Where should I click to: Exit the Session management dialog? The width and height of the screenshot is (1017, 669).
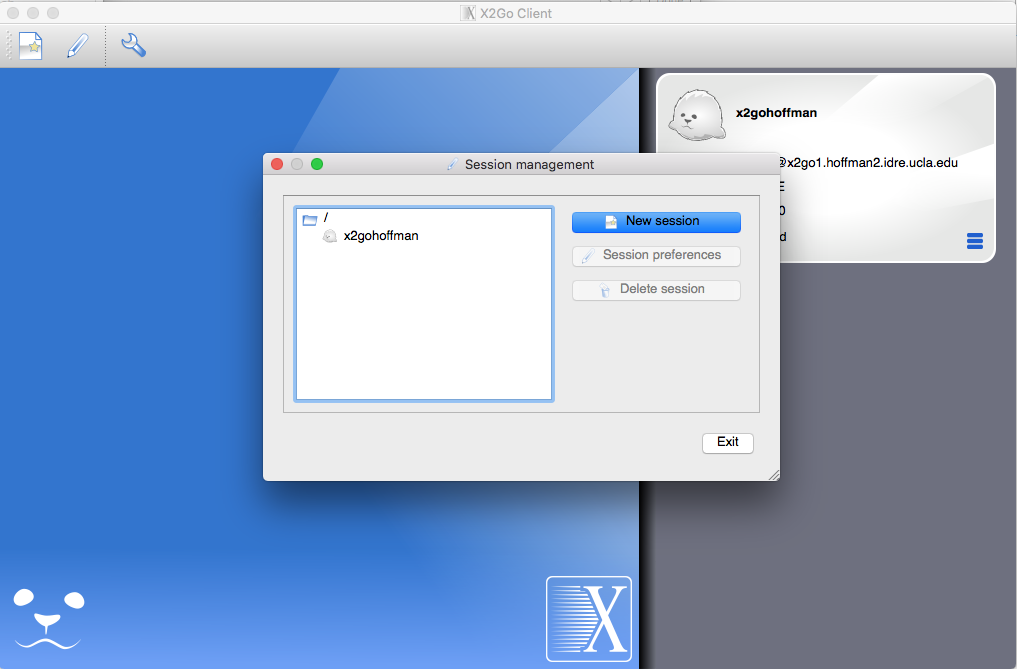point(728,443)
